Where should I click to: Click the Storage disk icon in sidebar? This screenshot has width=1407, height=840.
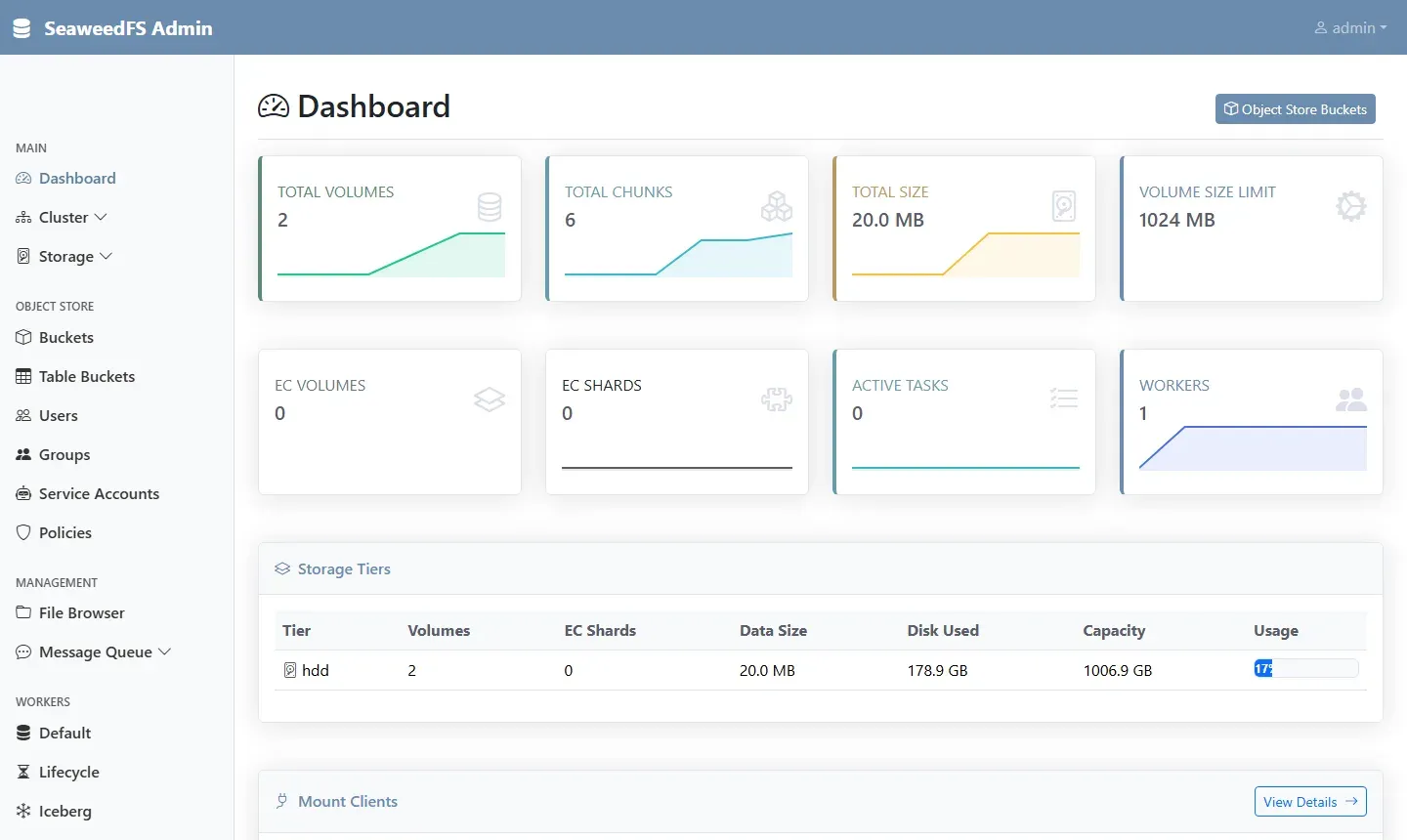23,256
